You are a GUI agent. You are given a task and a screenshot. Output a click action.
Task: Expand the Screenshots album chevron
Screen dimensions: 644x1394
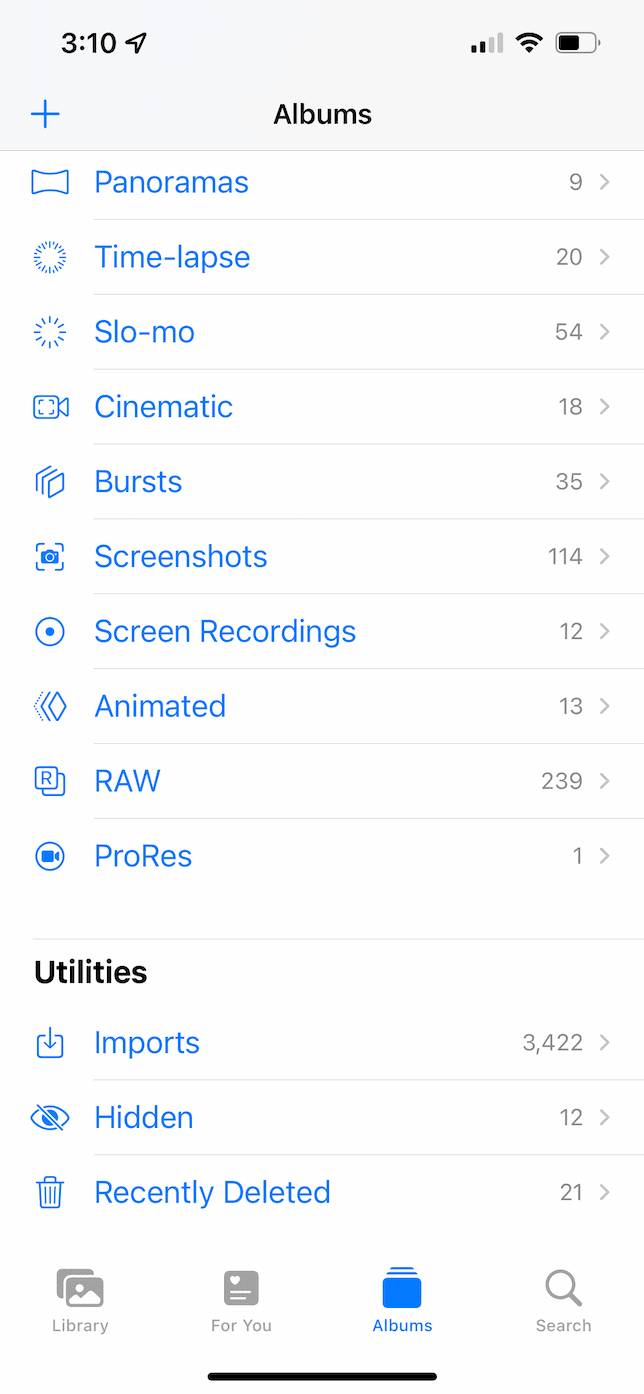pos(604,557)
